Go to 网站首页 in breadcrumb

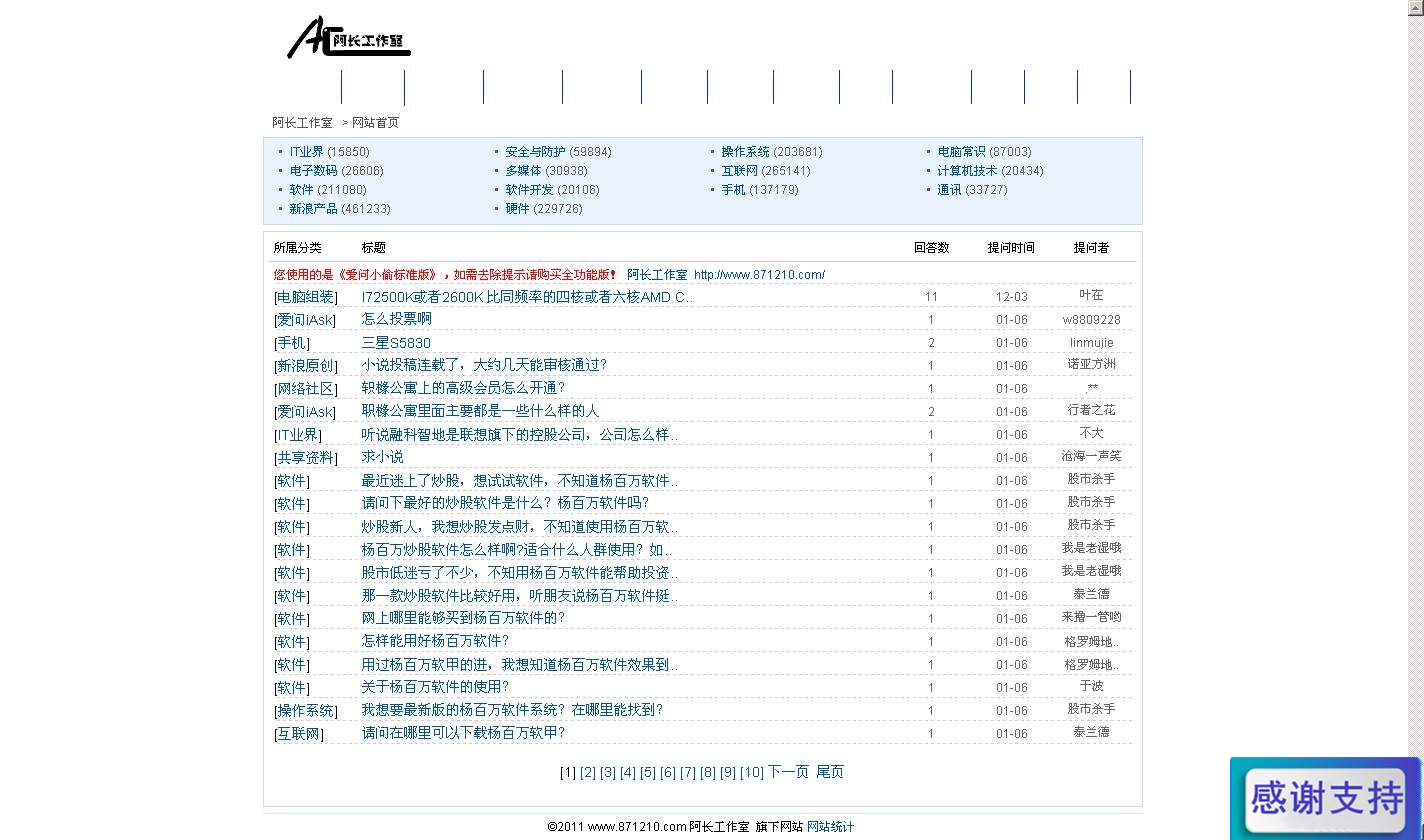[x=375, y=122]
